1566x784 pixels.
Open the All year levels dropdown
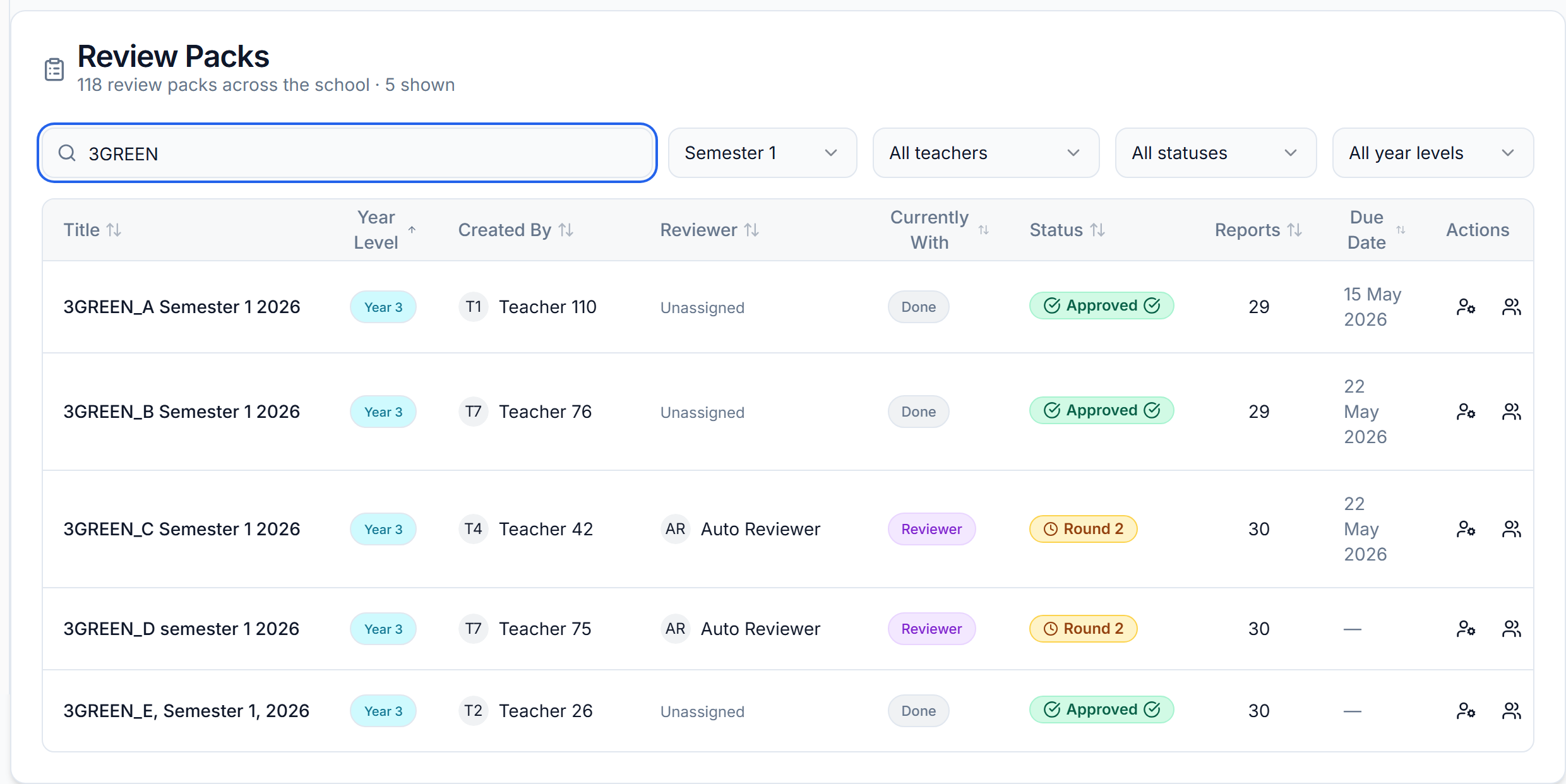coord(1433,153)
